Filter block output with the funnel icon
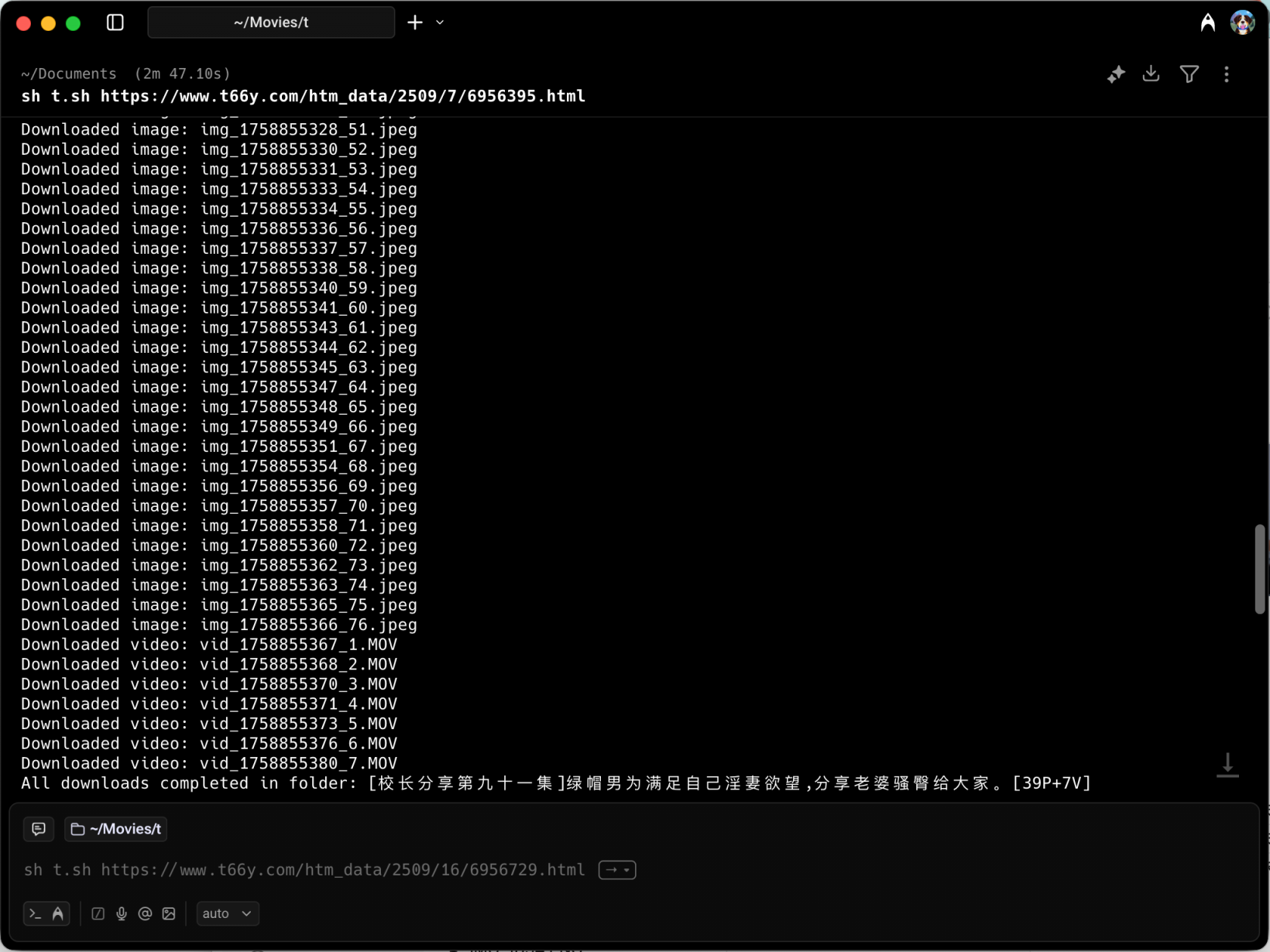Image resolution: width=1270 pixels, height=952 pixels. [1189, 74]
